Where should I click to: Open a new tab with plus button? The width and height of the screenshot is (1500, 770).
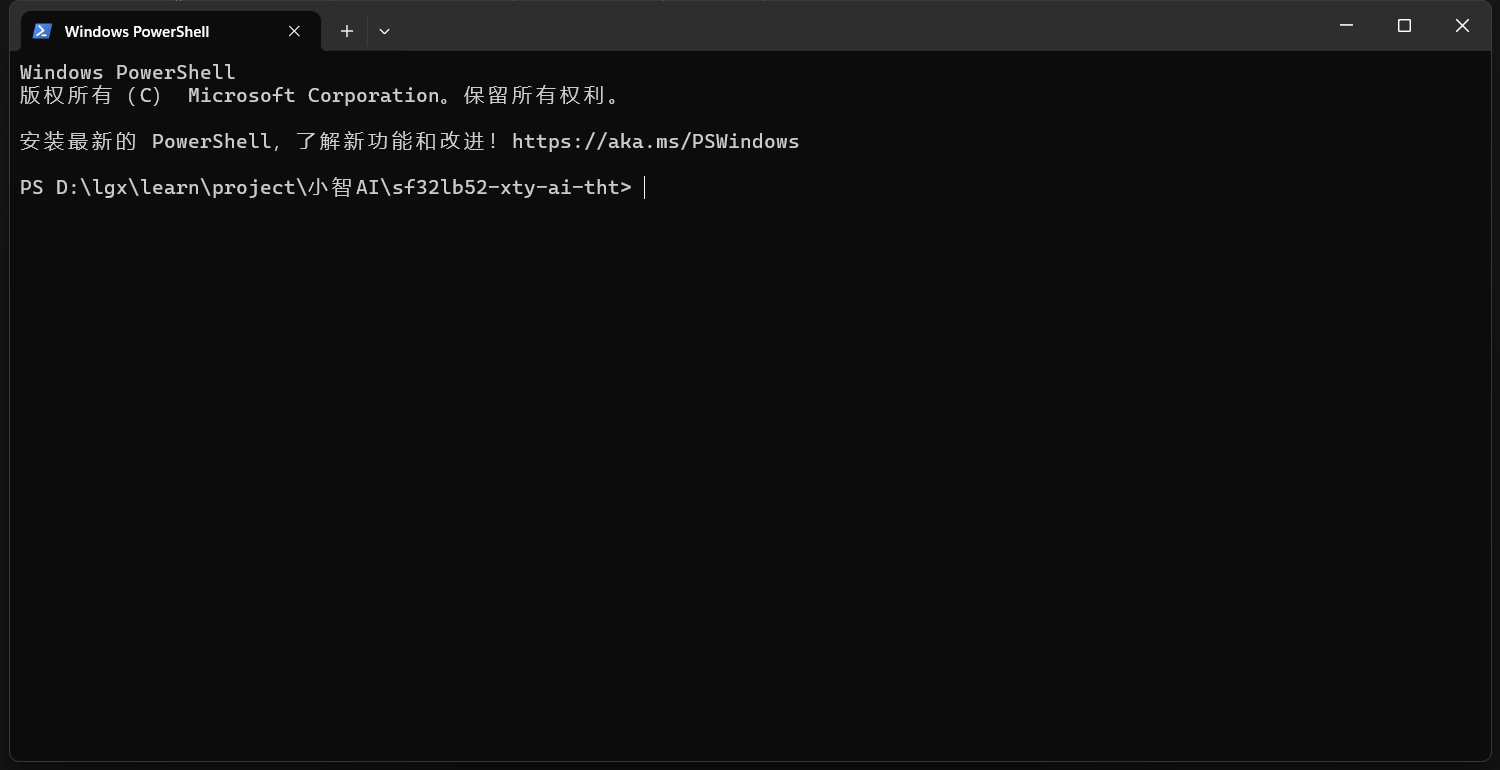[347, 31]
